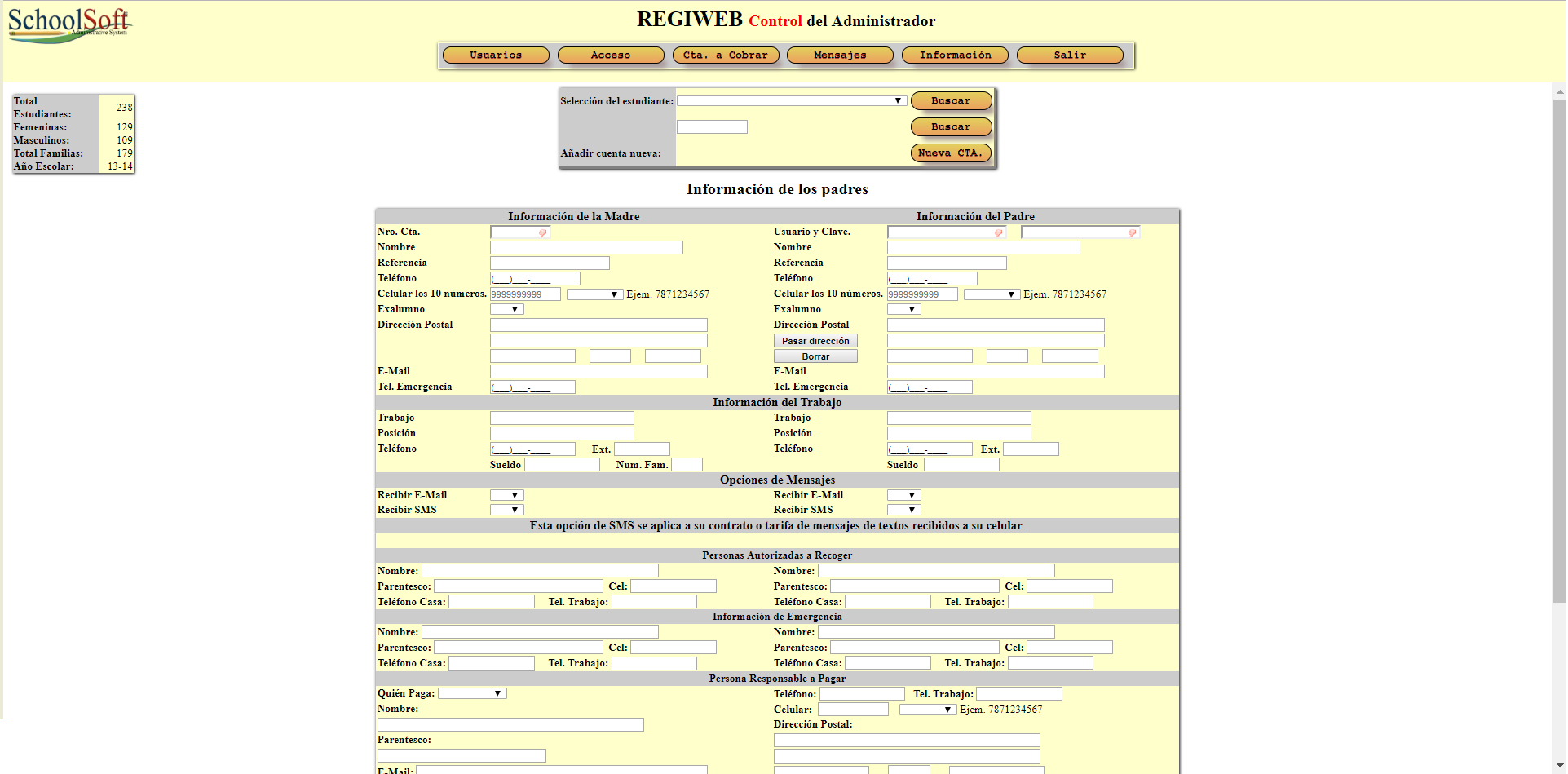Click the father's Trabajo field

coord(959,418)
